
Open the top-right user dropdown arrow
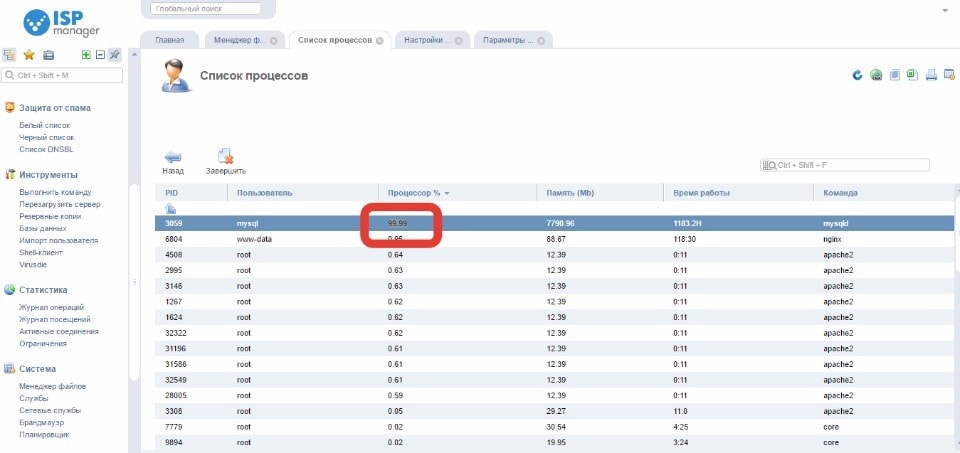[x=944, y=10]
